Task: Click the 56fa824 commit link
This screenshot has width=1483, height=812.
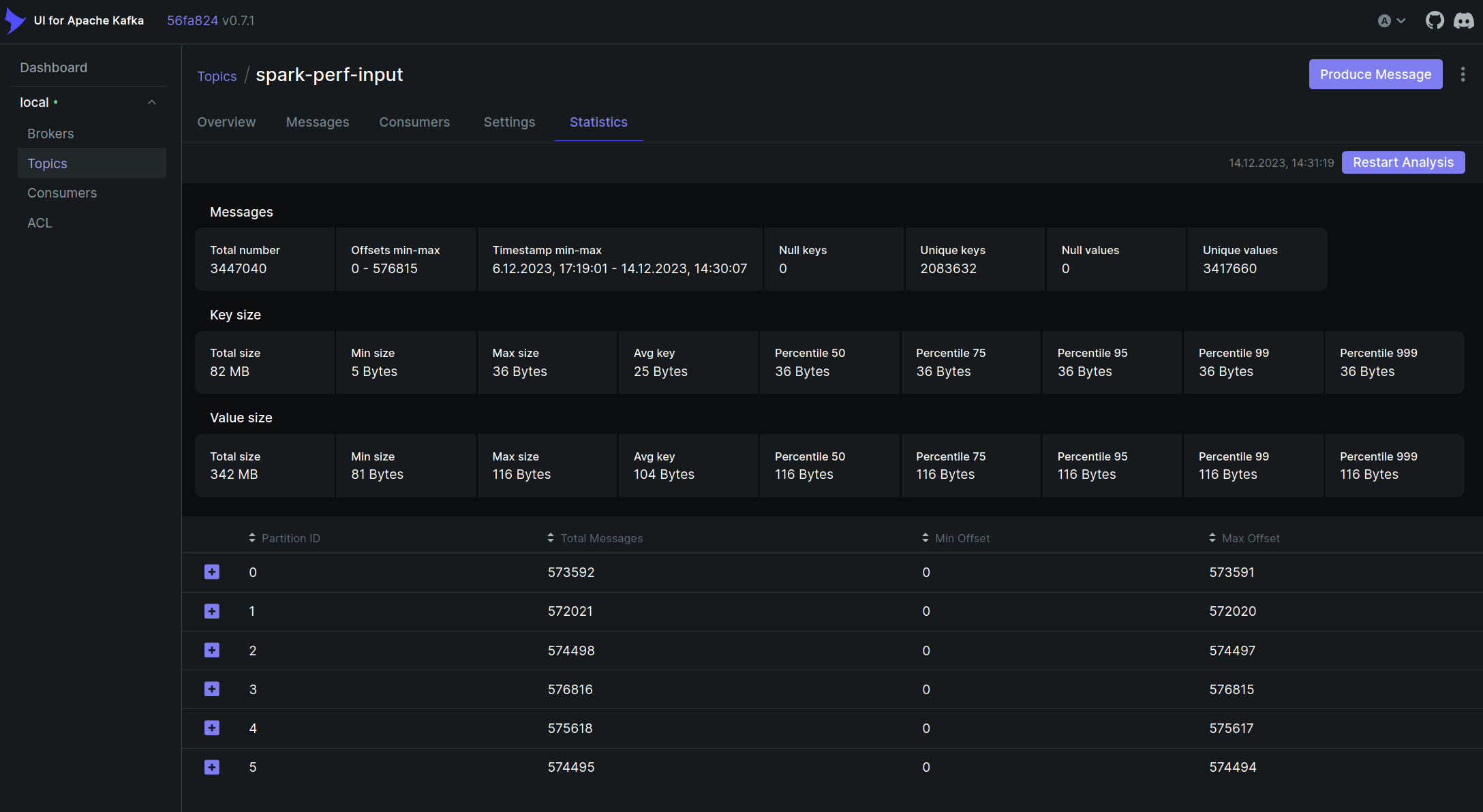Action: [192, 20]
